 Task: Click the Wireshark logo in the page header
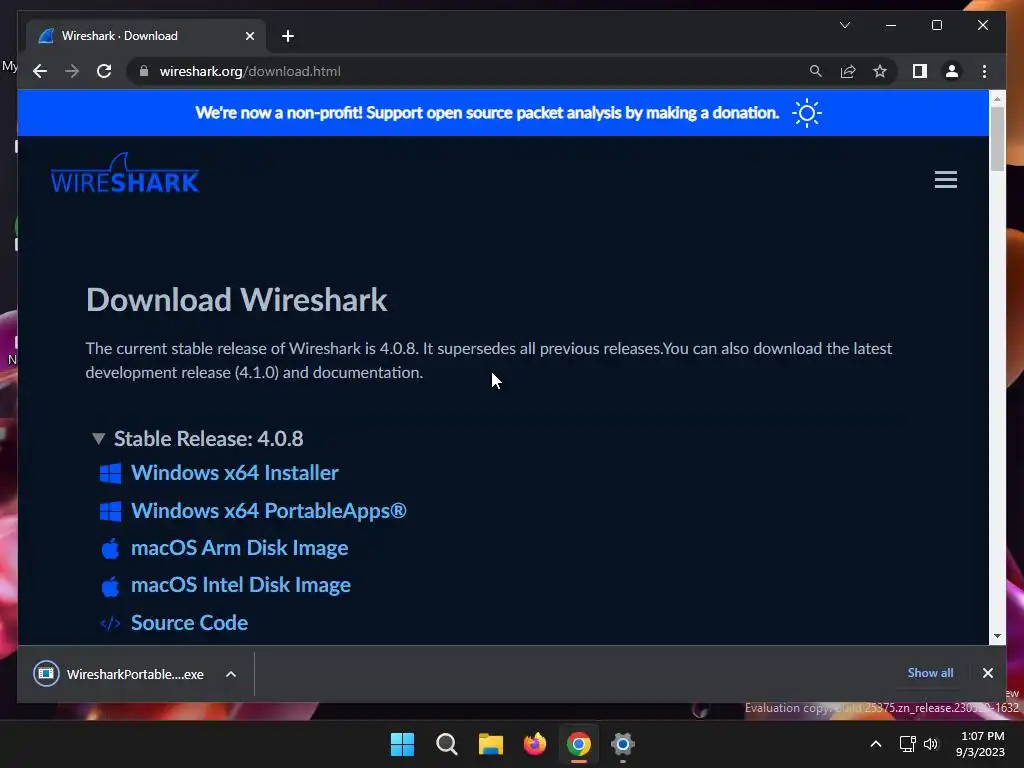pos(125,174)
